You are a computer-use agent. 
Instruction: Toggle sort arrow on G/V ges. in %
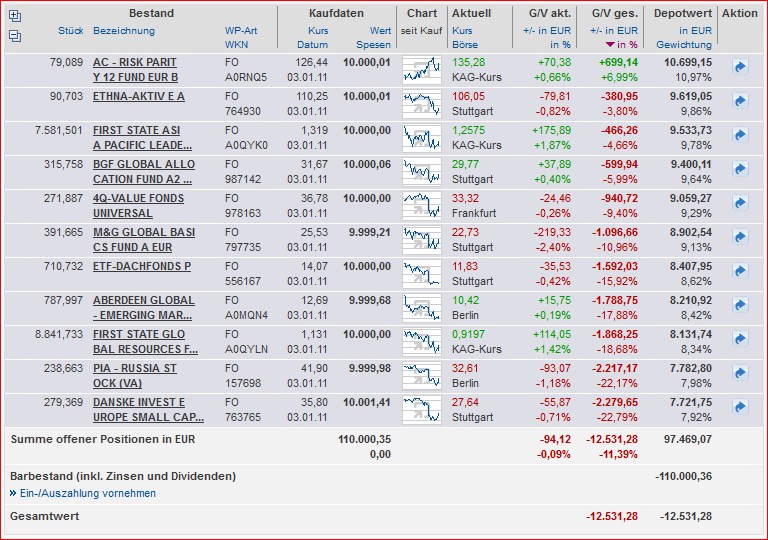(x=610, y=45)
